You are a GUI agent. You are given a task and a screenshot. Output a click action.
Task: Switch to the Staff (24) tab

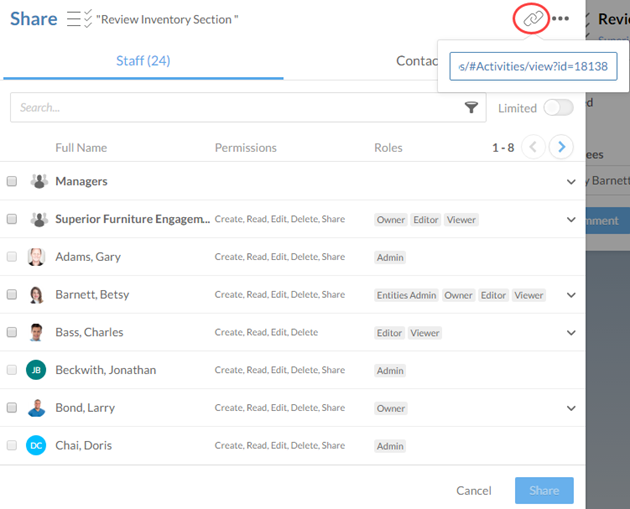(143, 61)
